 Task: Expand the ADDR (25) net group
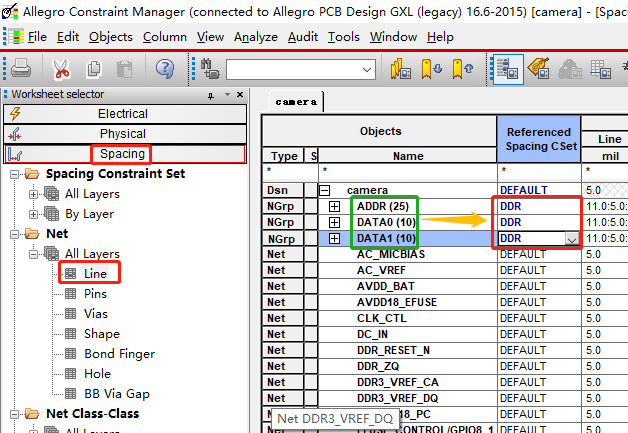(334, 206)
